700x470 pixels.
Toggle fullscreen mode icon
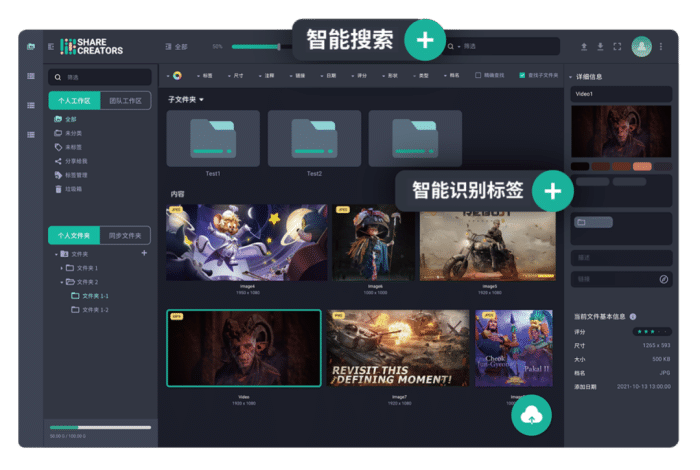click(617, 46)
